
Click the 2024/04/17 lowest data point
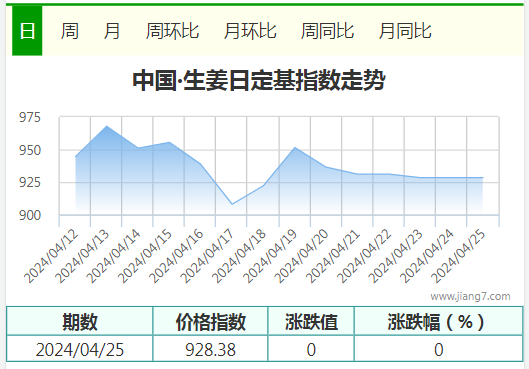tap(232, 204)
